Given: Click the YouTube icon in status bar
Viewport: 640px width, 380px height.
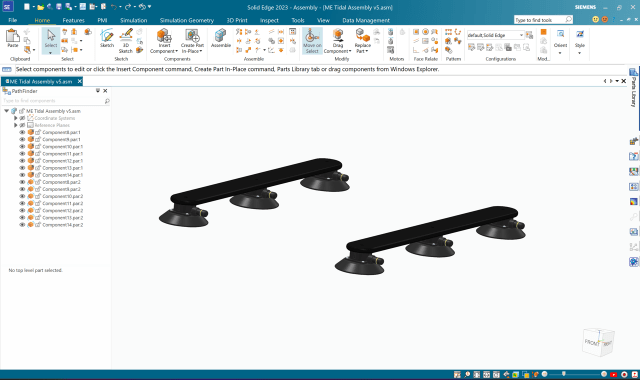Looking at the screenshot, I should 614,374.
